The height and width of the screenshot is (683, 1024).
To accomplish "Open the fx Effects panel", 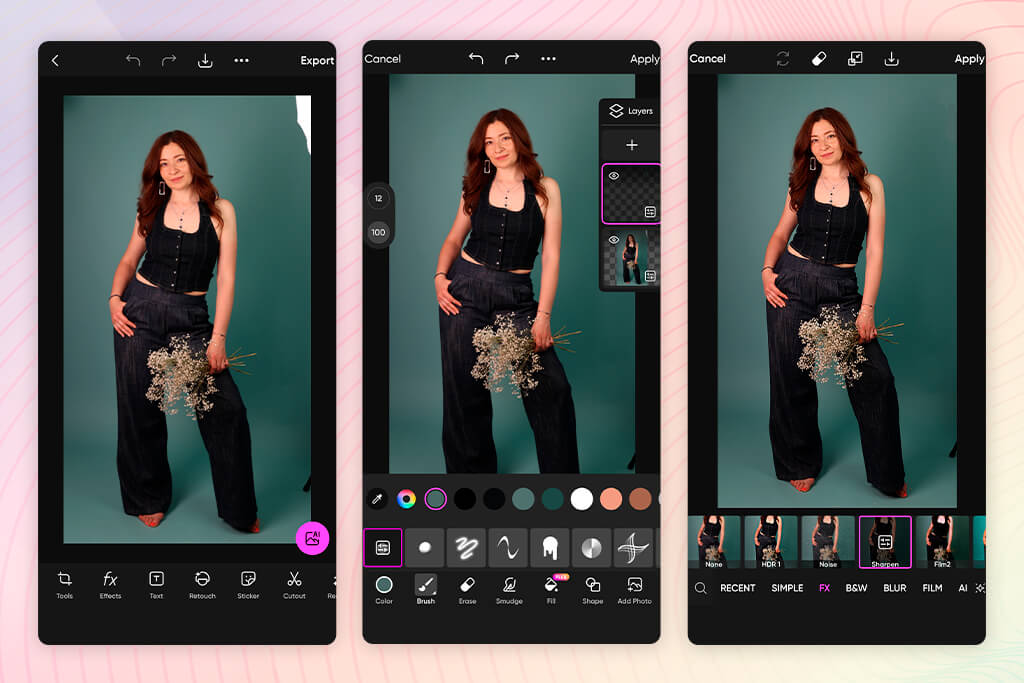I will [x=110, y=584].
